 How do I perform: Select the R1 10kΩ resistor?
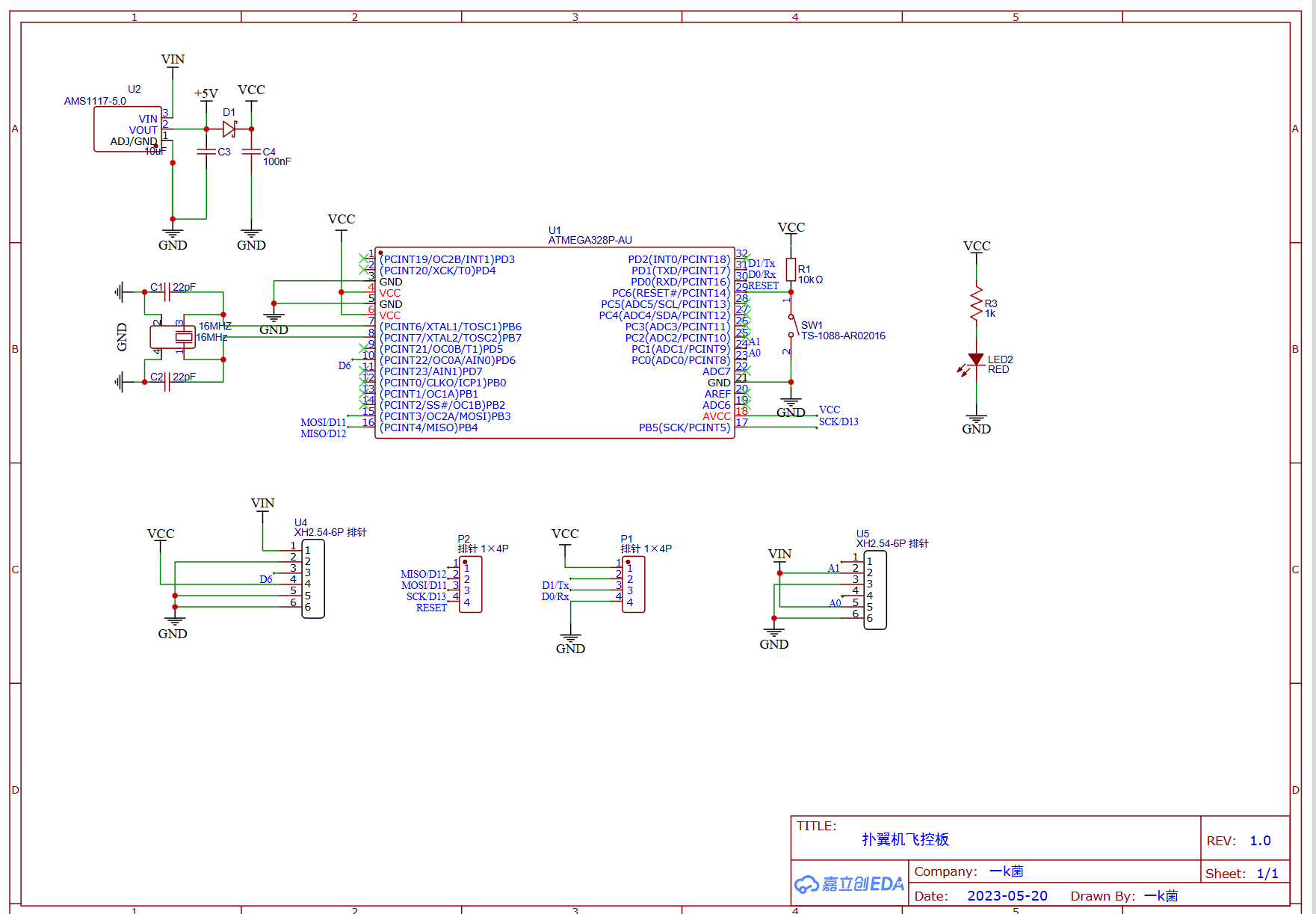click(x=791, y=270)
